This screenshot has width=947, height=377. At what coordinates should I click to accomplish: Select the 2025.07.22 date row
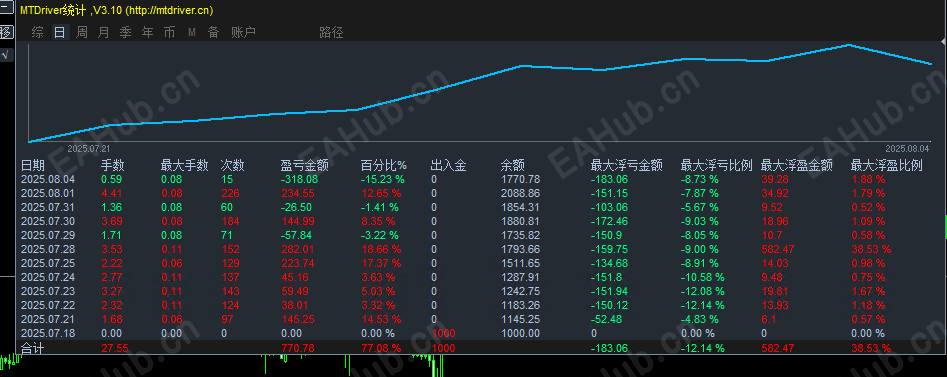[48, 305]
